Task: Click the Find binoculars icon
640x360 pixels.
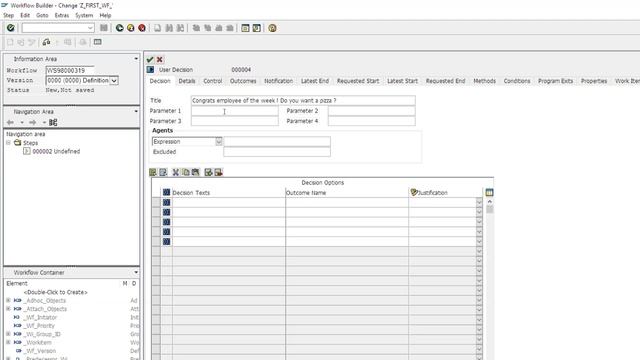Action: (169, 28)
